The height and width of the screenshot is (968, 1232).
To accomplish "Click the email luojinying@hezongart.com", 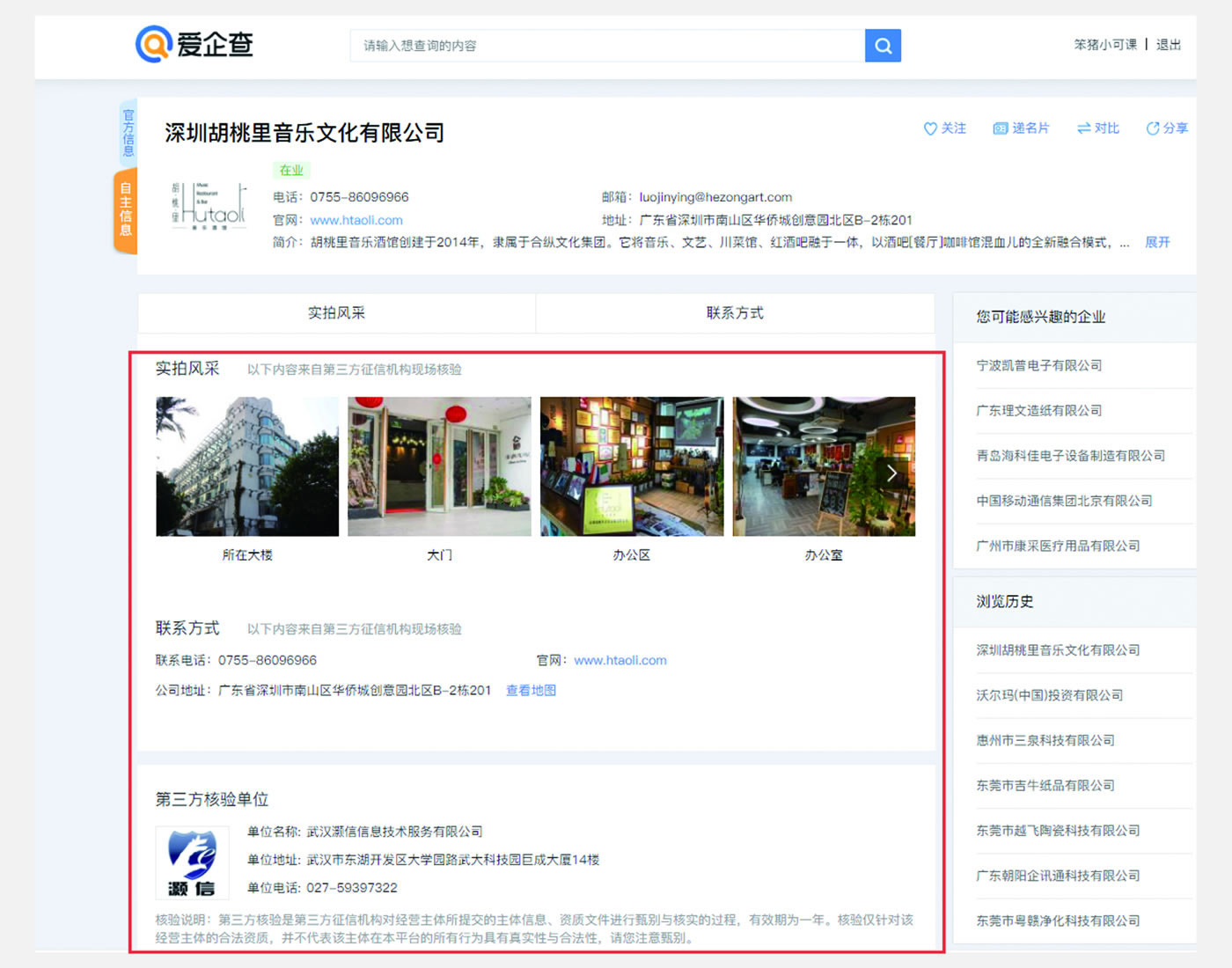I will tap(715, 197).
